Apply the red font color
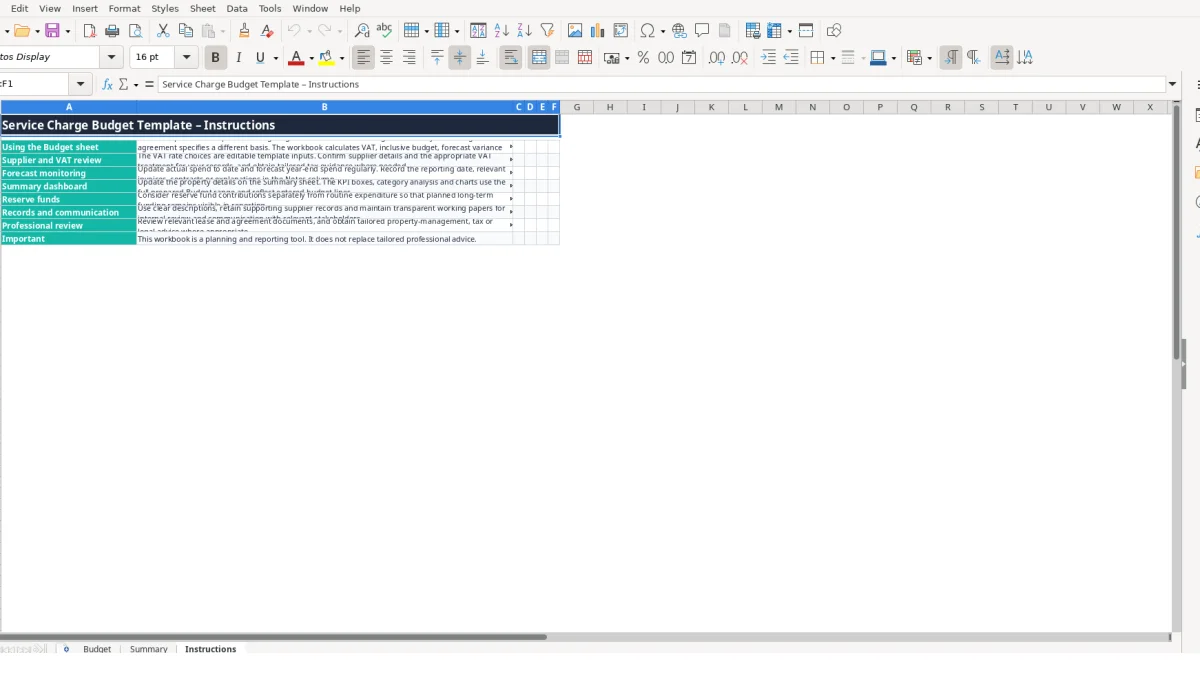Image resolution: width=1200 pixels, height=675 pixels. (x=295, y=58)
